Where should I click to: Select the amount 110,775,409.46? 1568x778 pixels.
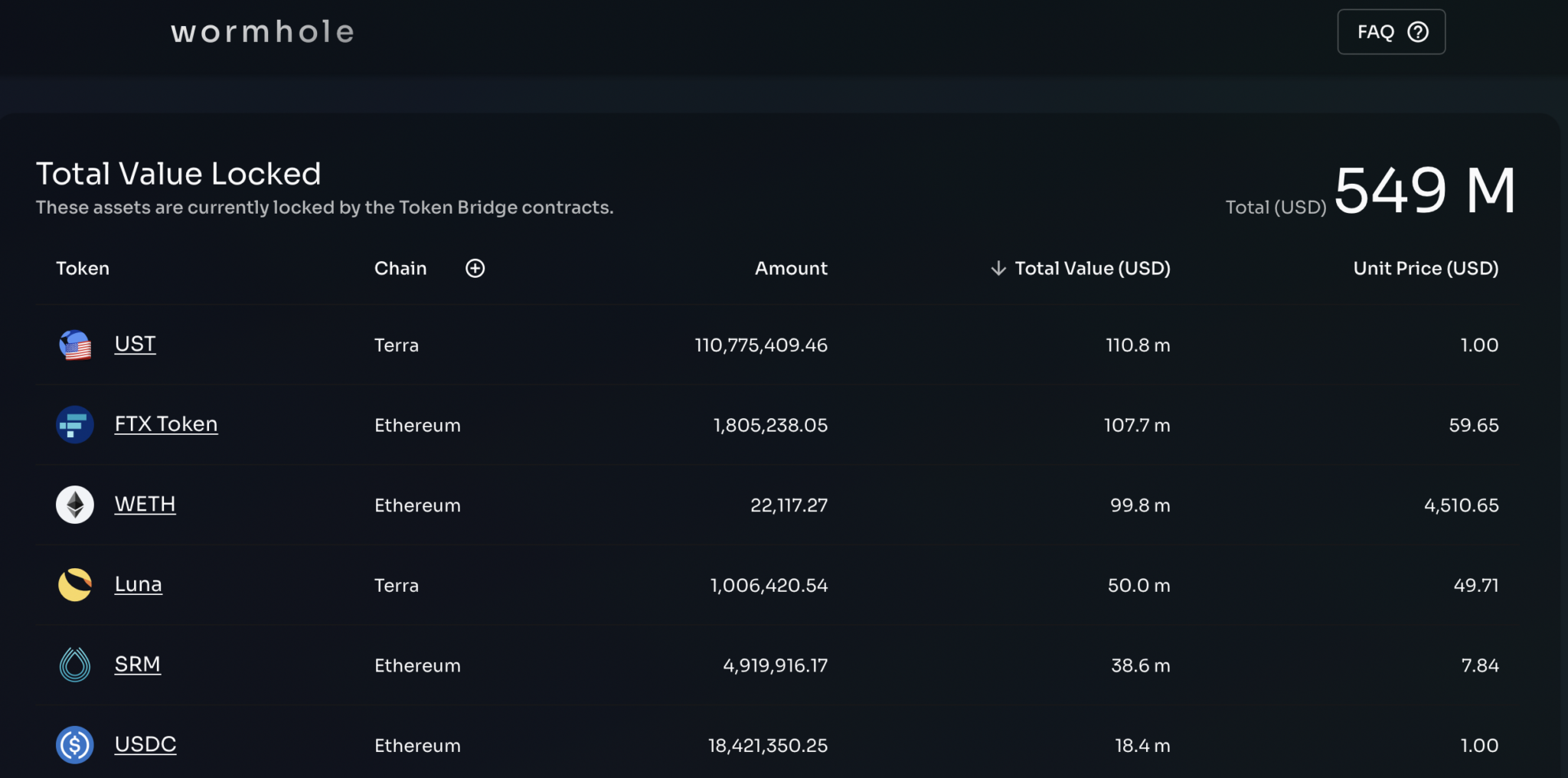pos(761,345)
